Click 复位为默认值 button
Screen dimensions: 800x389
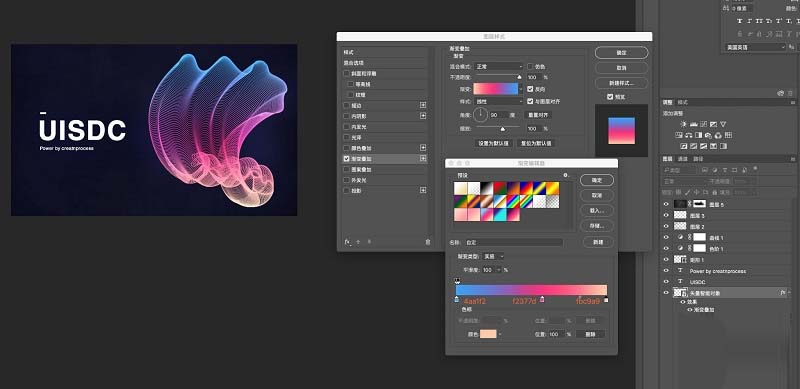click(x=536, y=143)
